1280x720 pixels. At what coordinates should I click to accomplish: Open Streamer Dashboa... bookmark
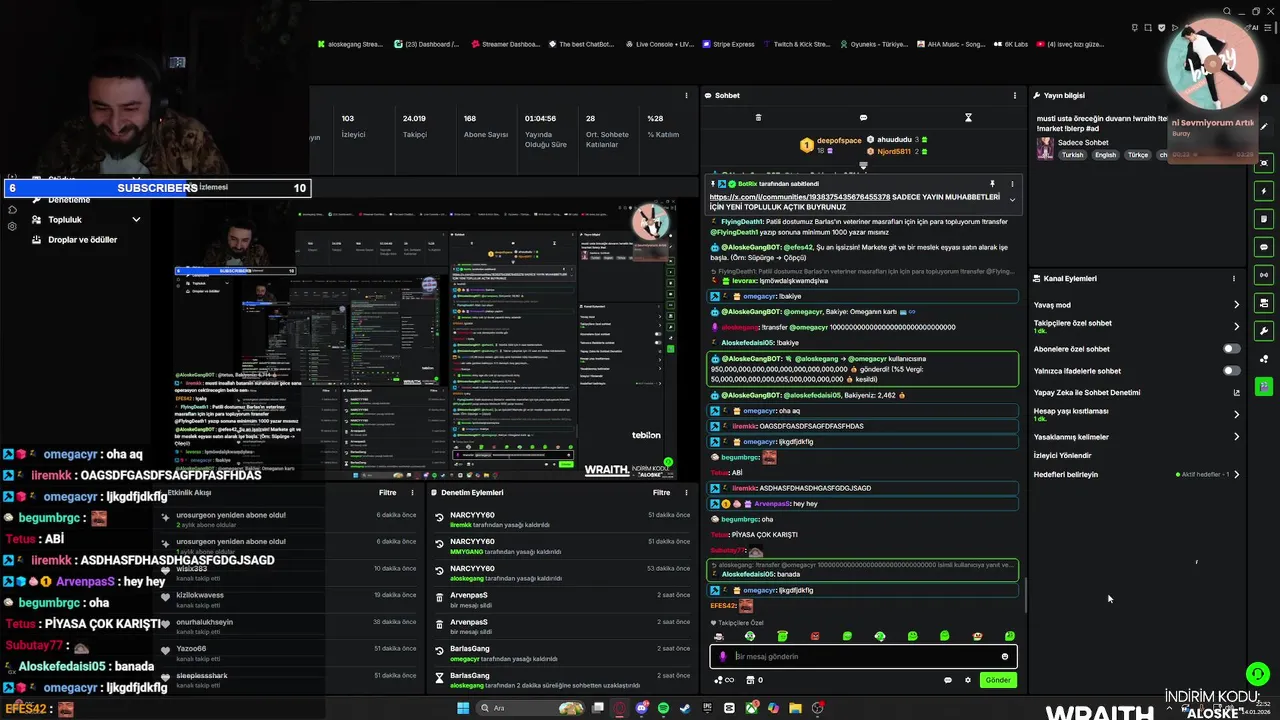504,44
